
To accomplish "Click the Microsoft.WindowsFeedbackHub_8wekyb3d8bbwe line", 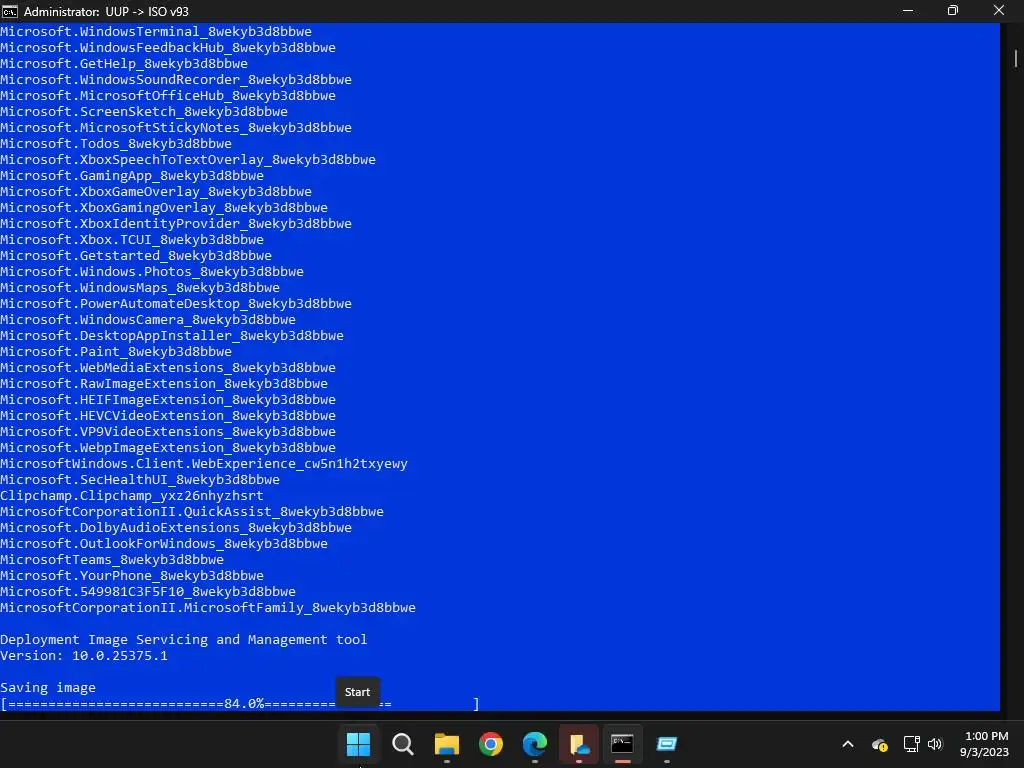I will click(168, 48).
